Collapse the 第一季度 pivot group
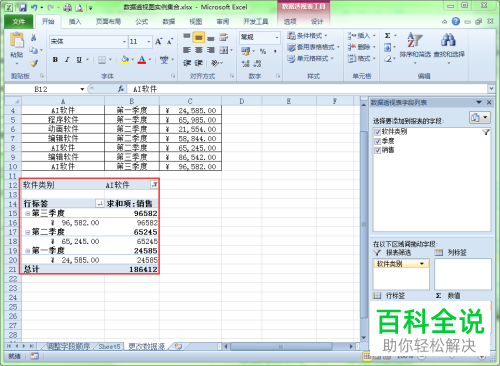This screenshot has height=366, width=500. (x=28, y=251)
